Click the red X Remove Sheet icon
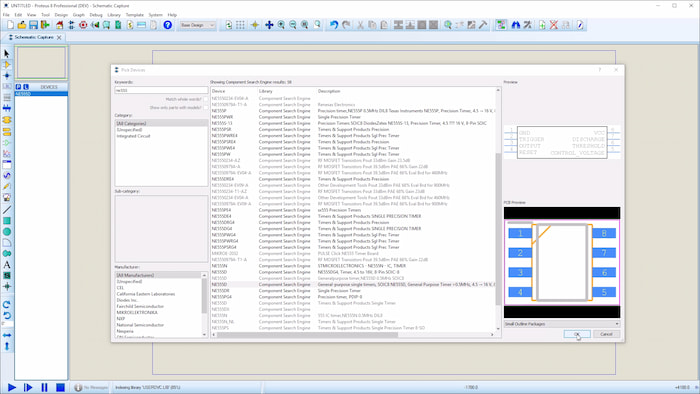The height and width of the screenshot is (394, 700). click(554, 25)
